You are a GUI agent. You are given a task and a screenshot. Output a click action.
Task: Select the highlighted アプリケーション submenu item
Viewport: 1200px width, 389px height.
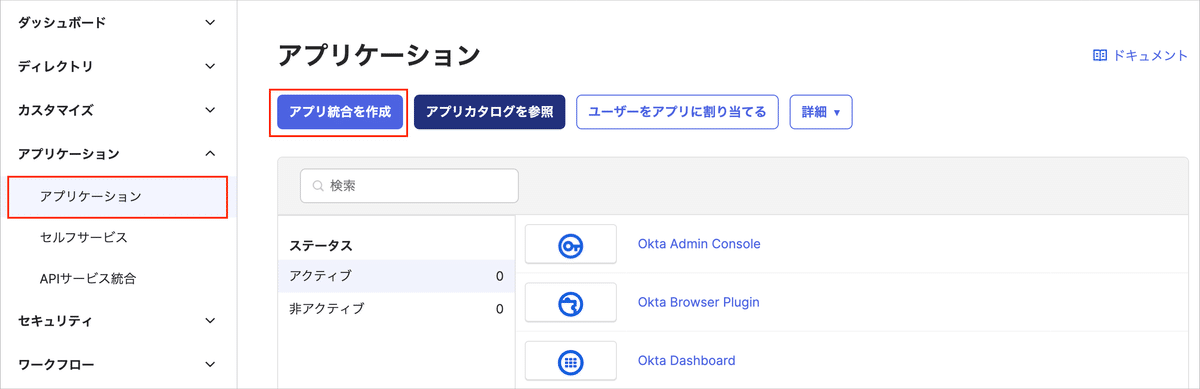[118, 197]
